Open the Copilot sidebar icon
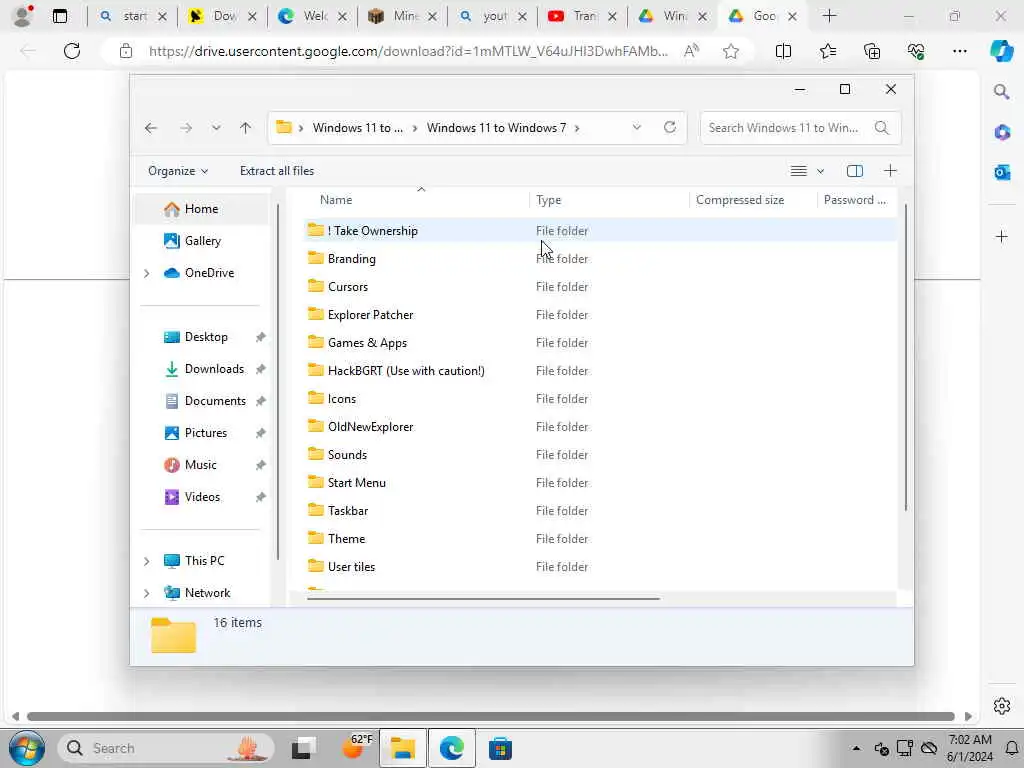This screenshot has height=768, width=1024. (1001, 51)
